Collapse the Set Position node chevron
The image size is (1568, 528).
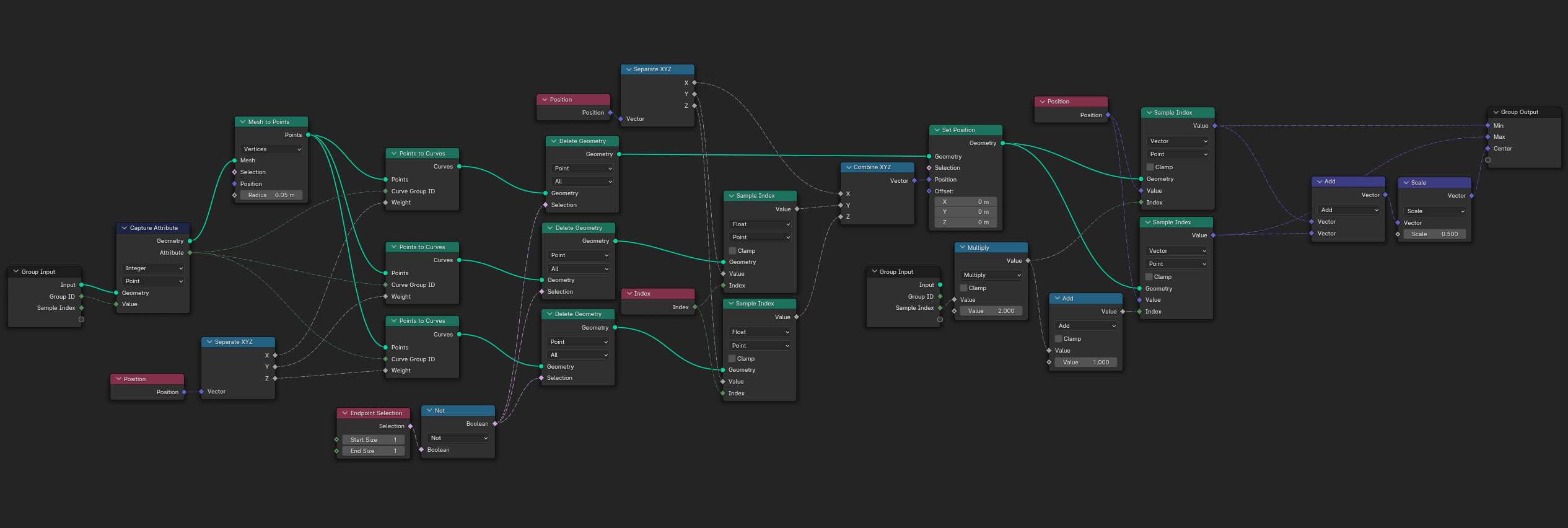[937, 130]
